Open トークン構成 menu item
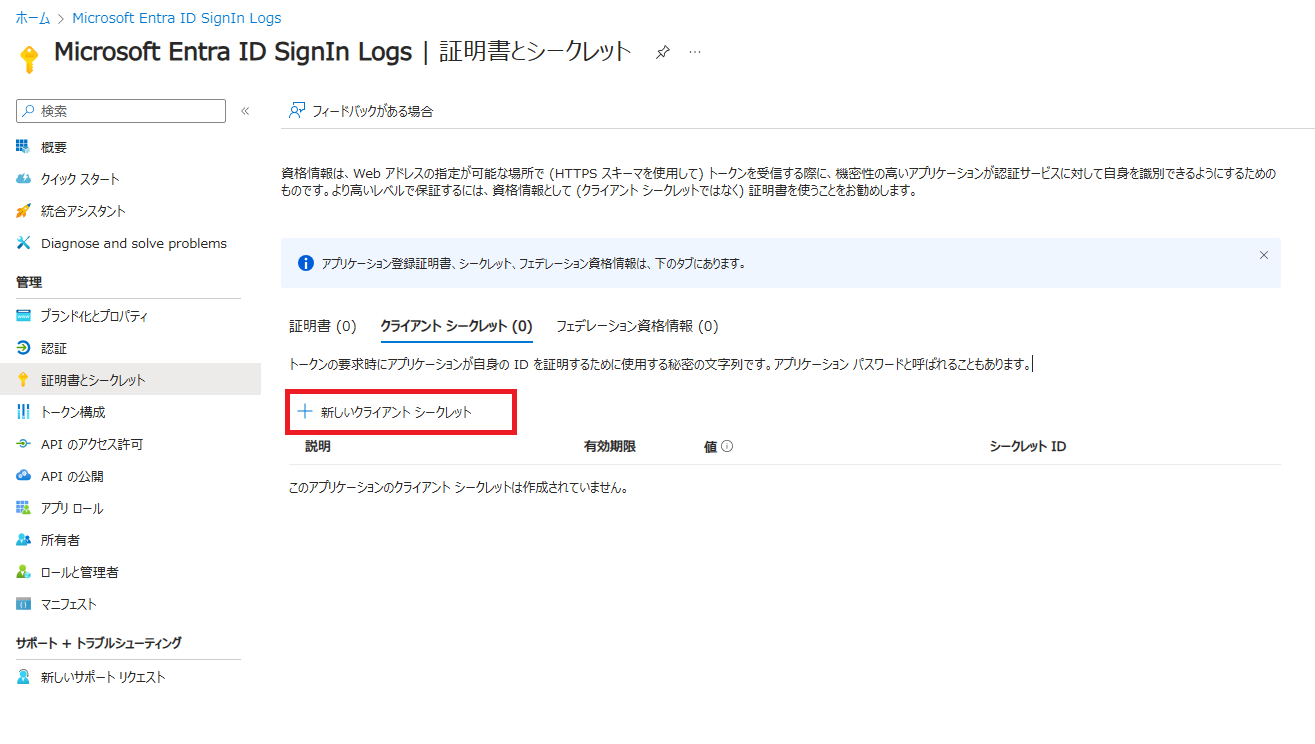Viewport: 1315px width, 744px height. tap(73, 412)
